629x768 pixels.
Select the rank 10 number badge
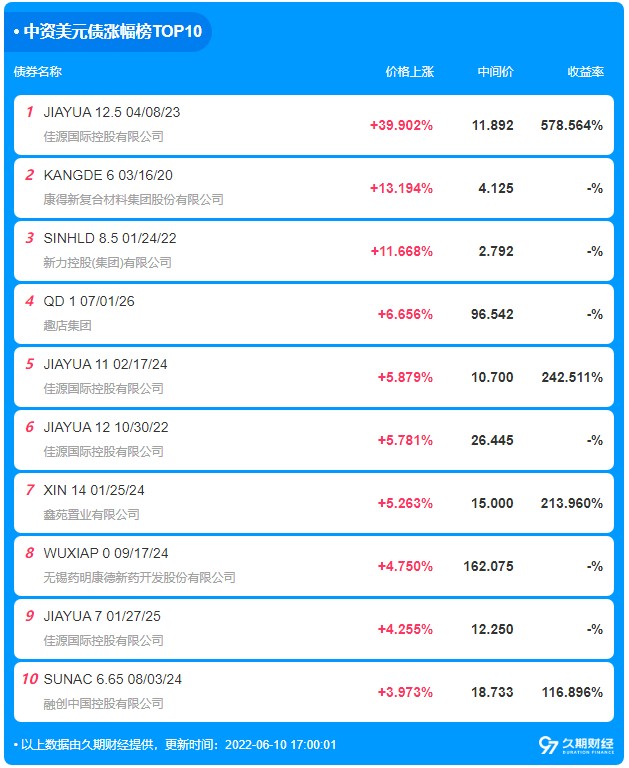(x=30, y=679)
